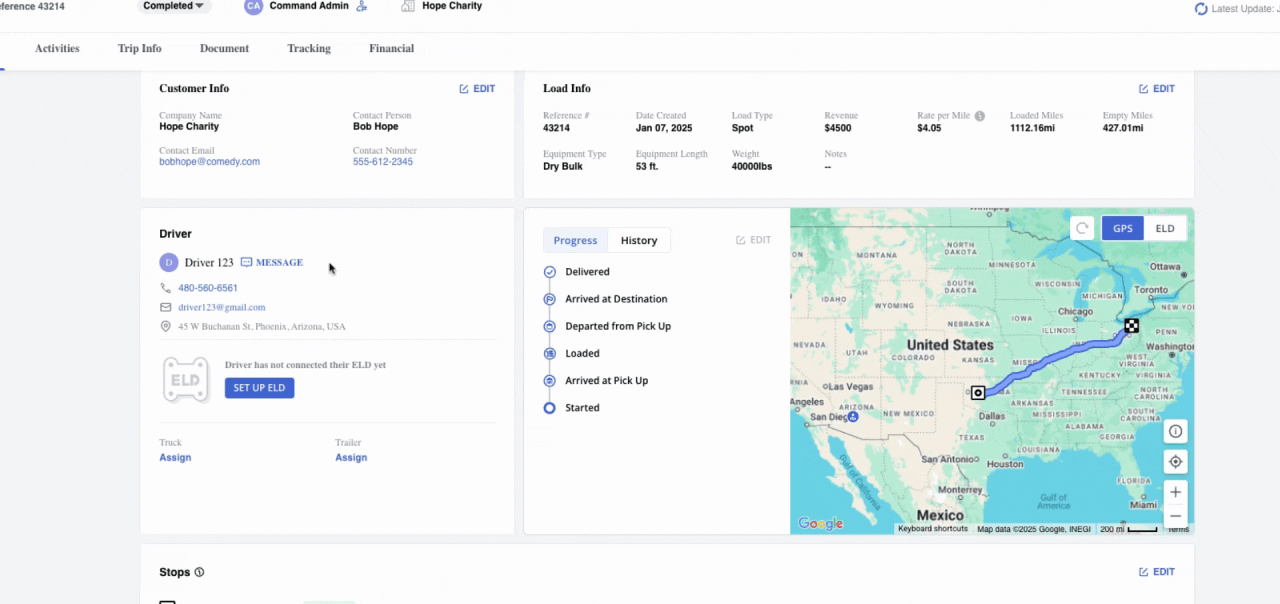The image size is (1280, 604).
Task: Click the map info icon
Action: point(1175,432)
